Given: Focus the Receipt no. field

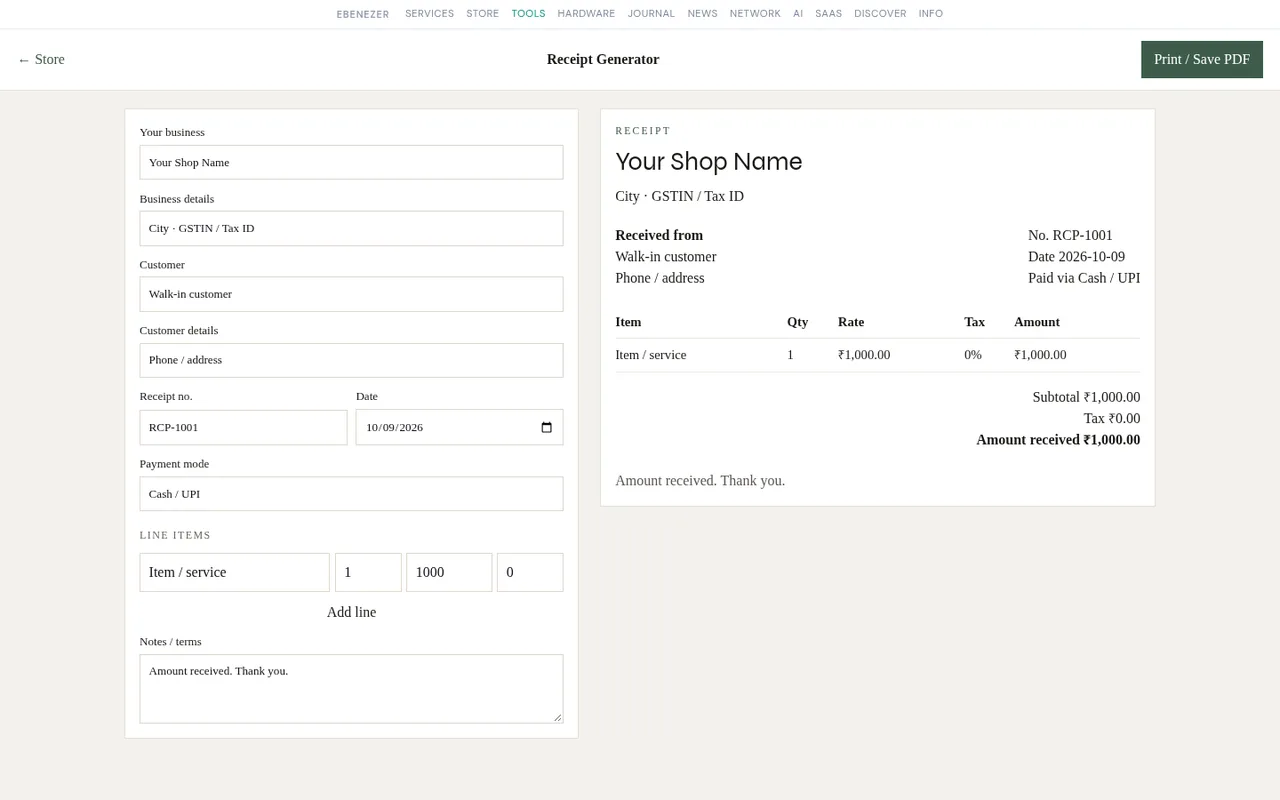Looking at the screenshot, I should (x=243, y=427).
